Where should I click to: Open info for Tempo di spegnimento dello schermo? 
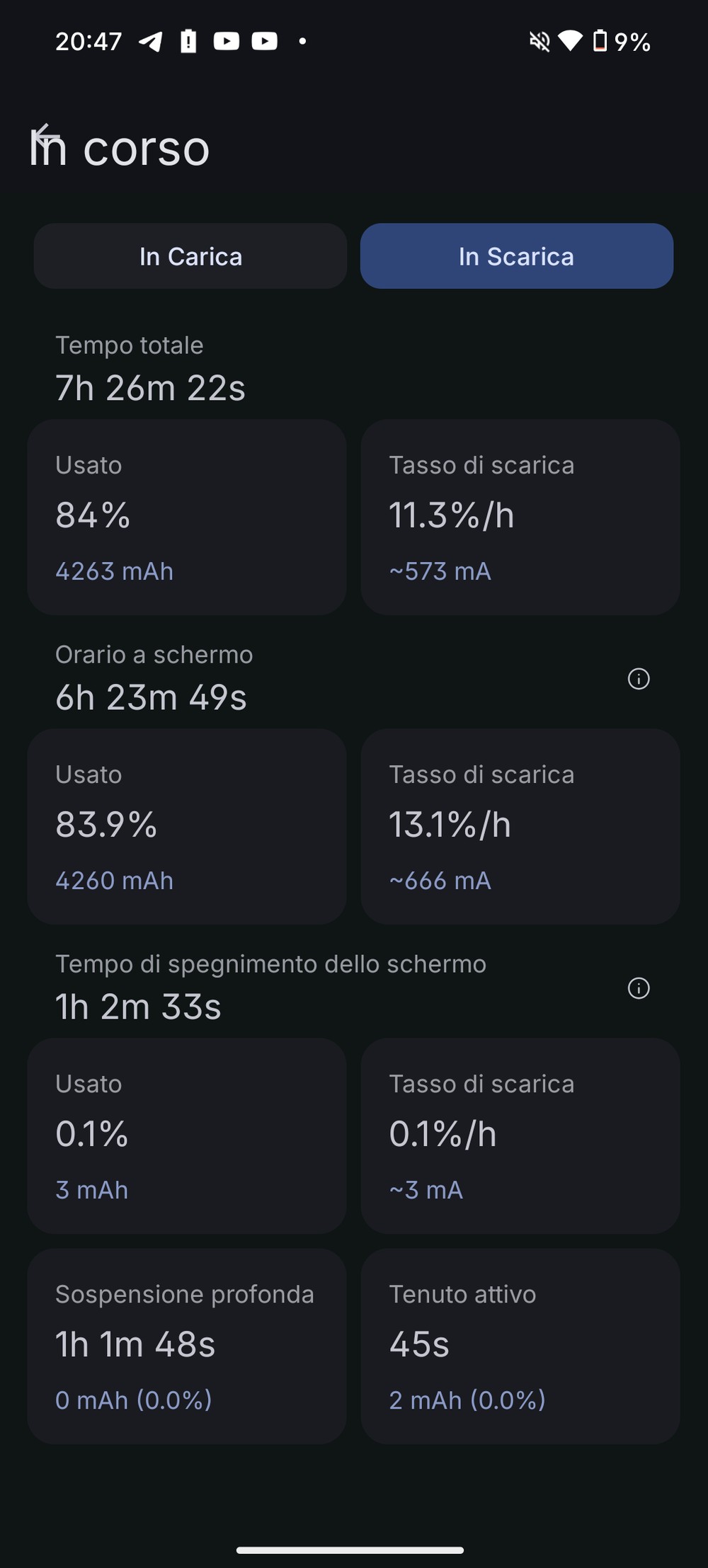pyautogui.click(x=639, y=988)
